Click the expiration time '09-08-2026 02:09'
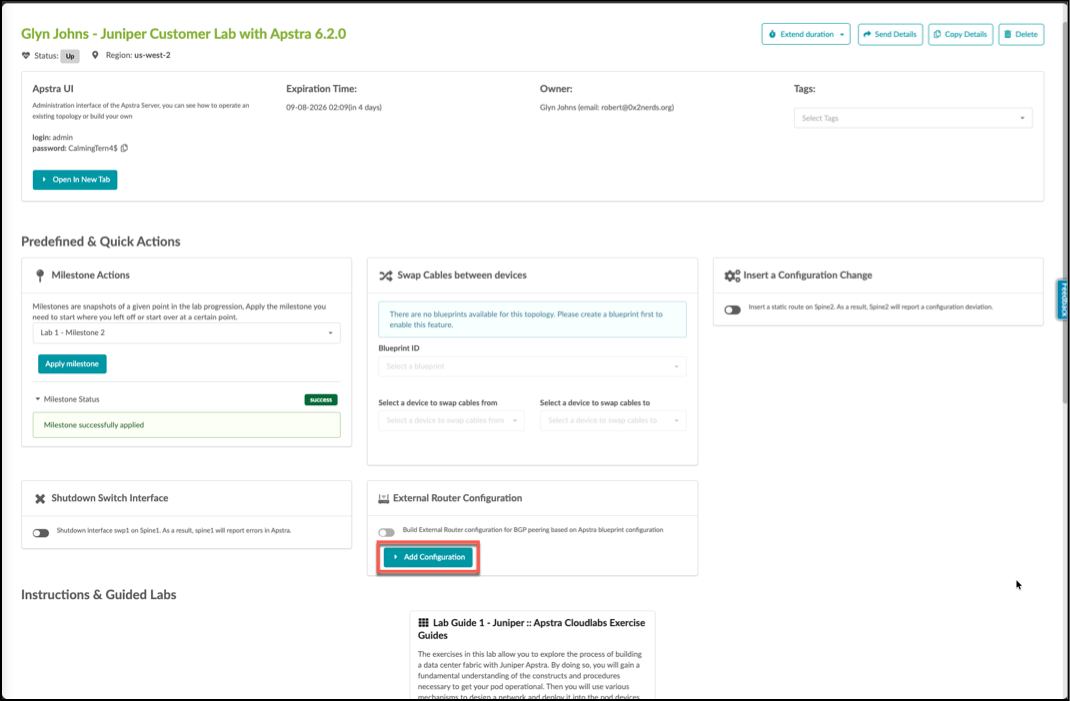Viewport: 1070px width, 701px height. (317, 107)
